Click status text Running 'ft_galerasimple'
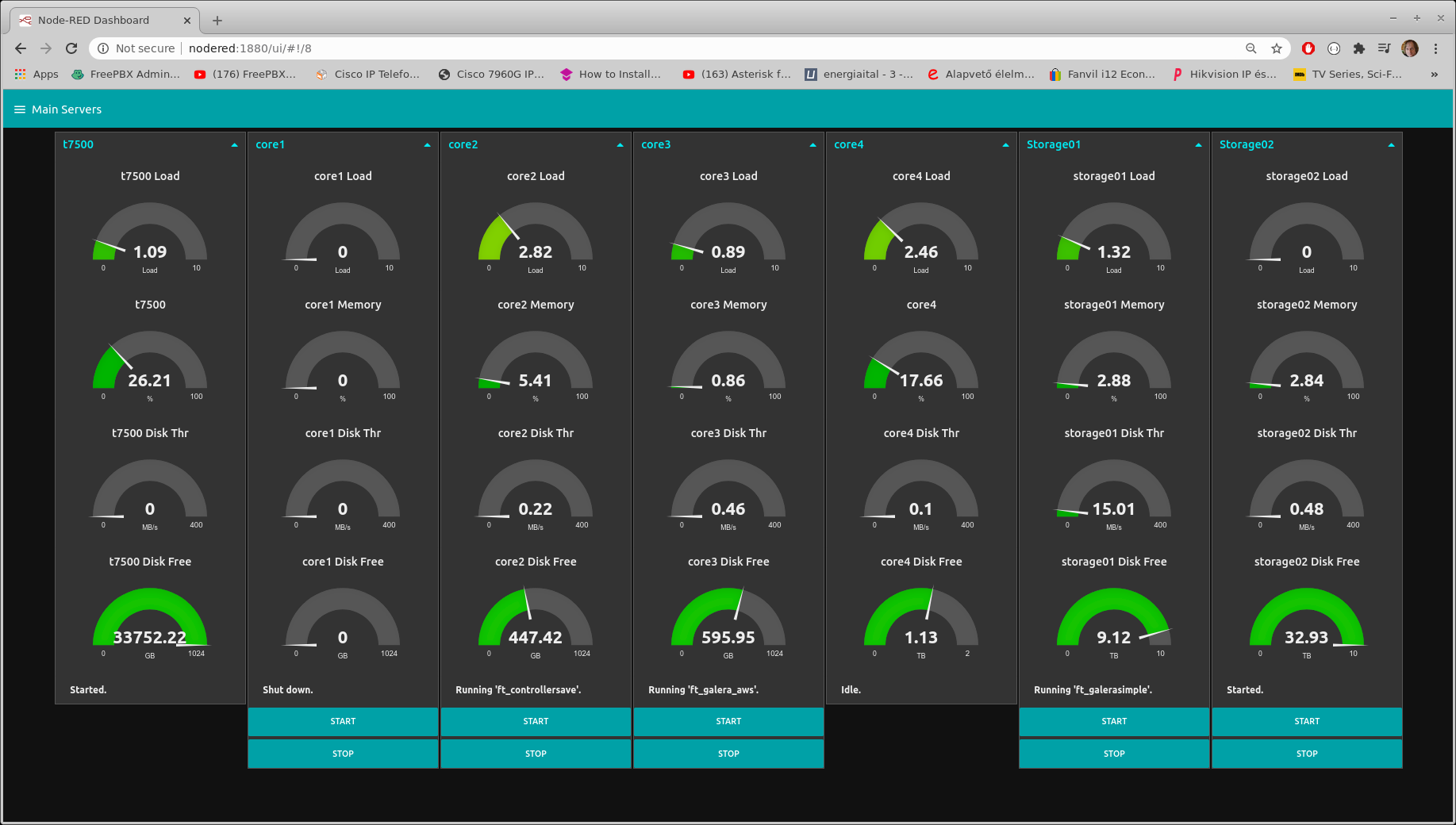This screenshot has height=825, width=1456. pos(1093,690)
